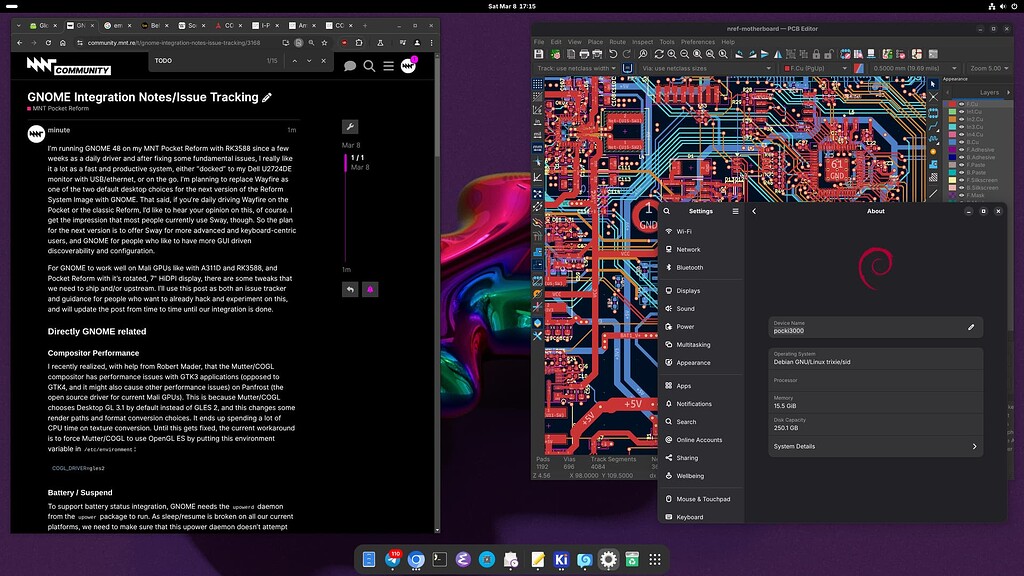This screenshot has width=1024, height=576.
Task: Open the forum search magnifier icon
Action: coord(369,66)
